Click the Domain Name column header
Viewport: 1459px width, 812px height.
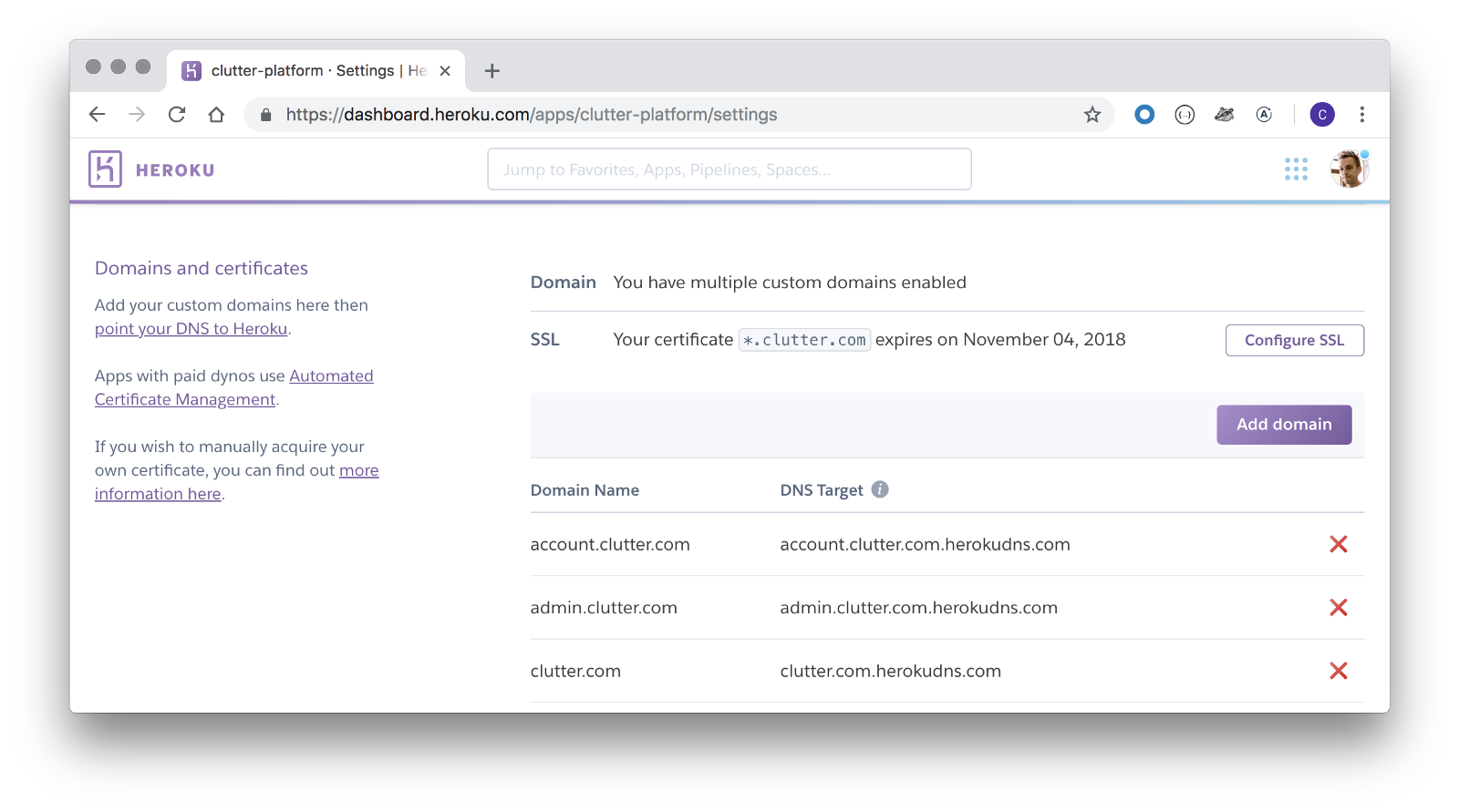585,490
